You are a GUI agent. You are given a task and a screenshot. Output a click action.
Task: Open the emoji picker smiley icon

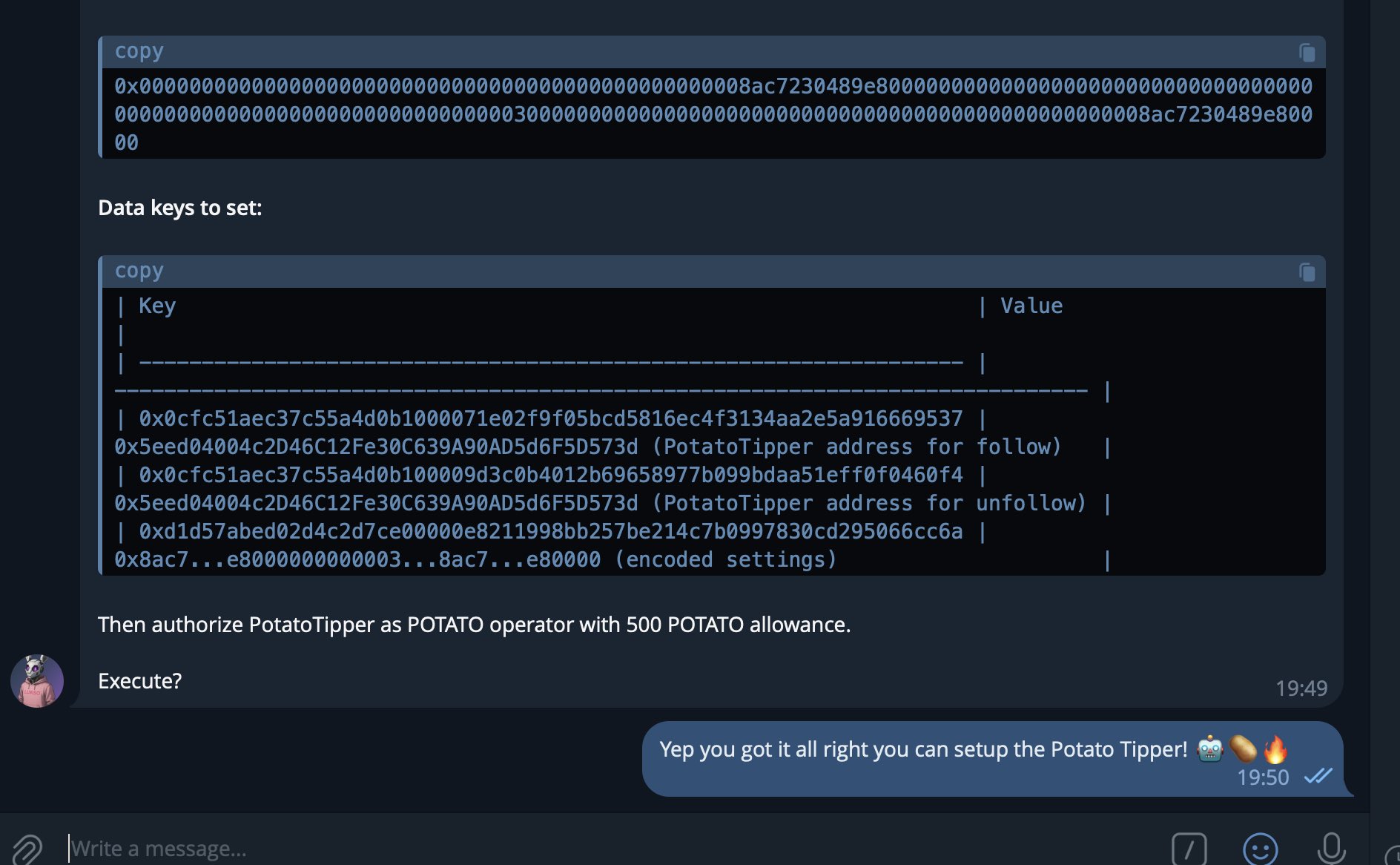pyautogui.click(x=1260, y=849)
